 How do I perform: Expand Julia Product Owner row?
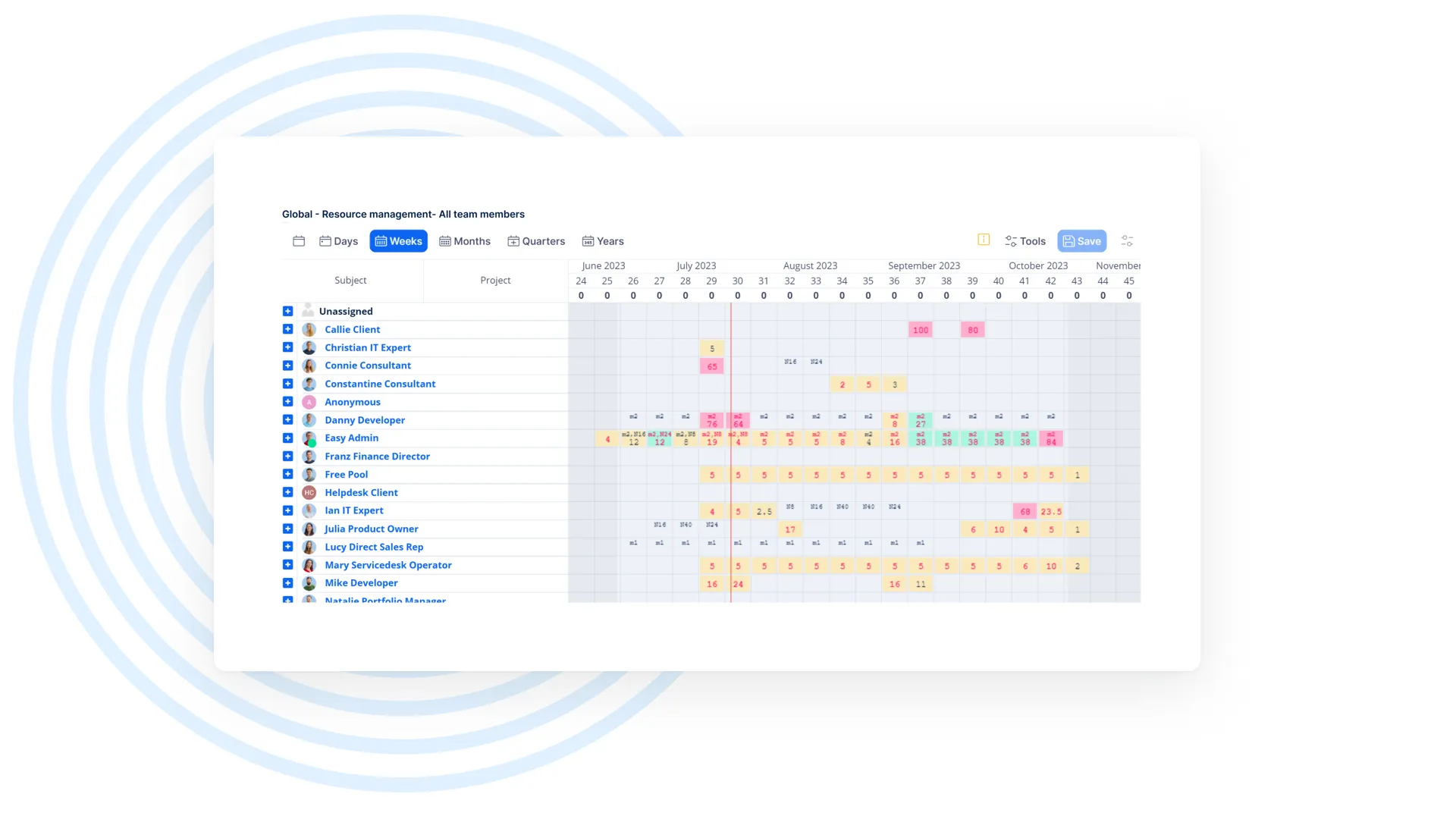pos(287,529)
